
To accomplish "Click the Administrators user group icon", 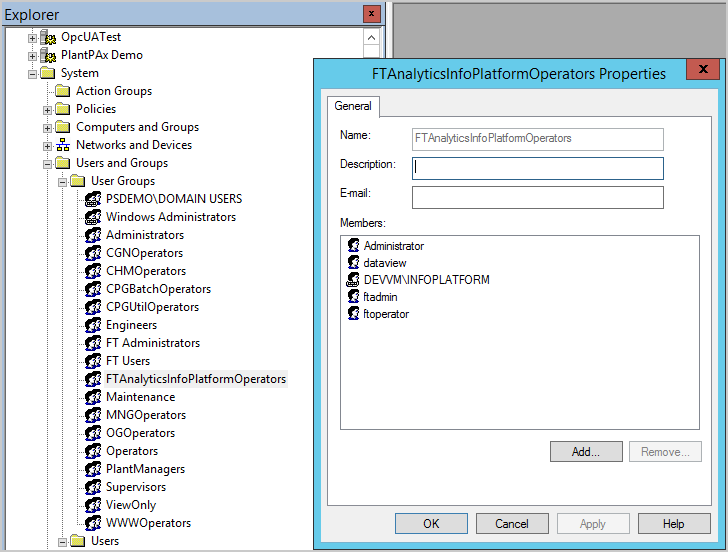I will tap(93, 235).
